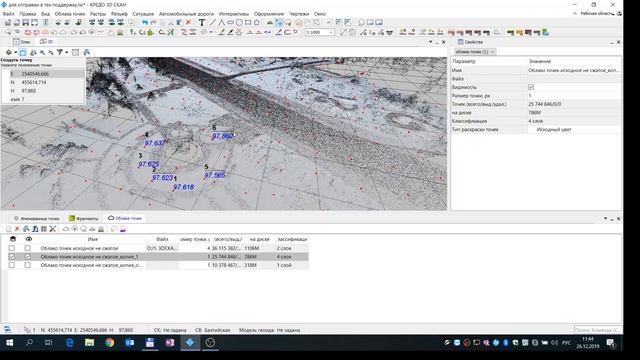Click the yellow flag icon on right toolbar
The image size is (640, 360).
click(x=519, y=32)
